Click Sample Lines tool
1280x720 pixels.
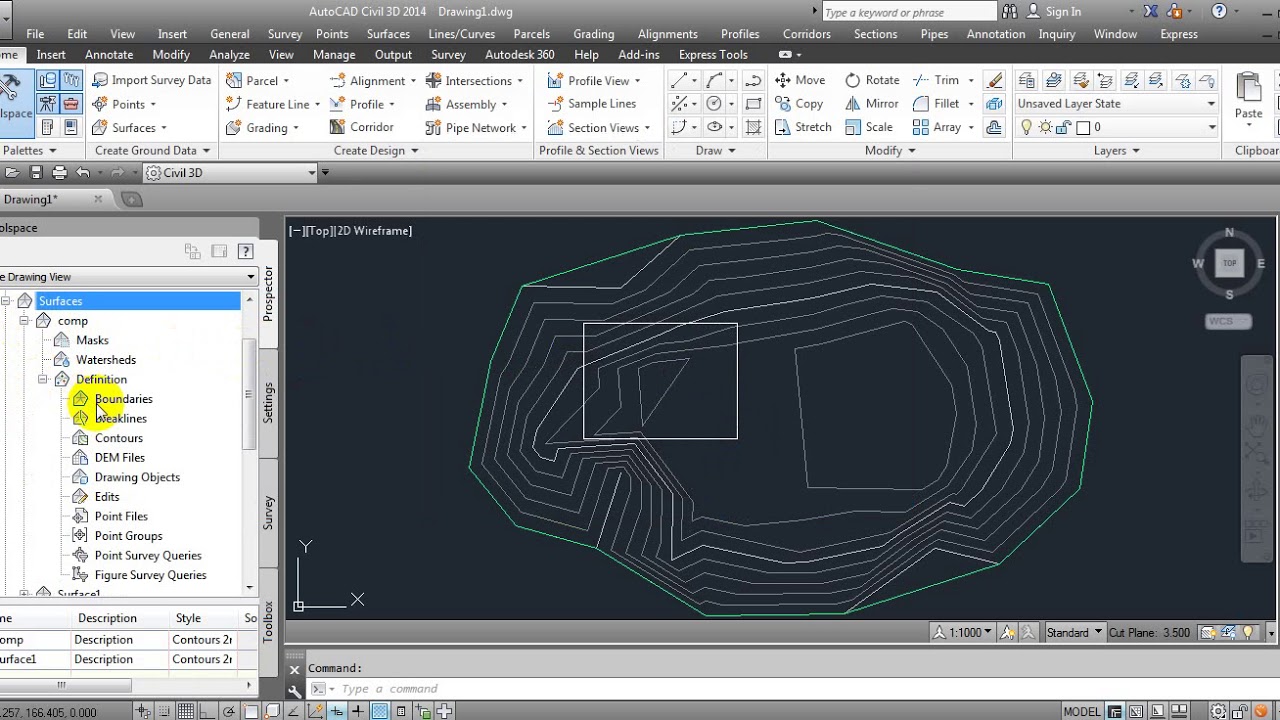(x=591, y=103)
